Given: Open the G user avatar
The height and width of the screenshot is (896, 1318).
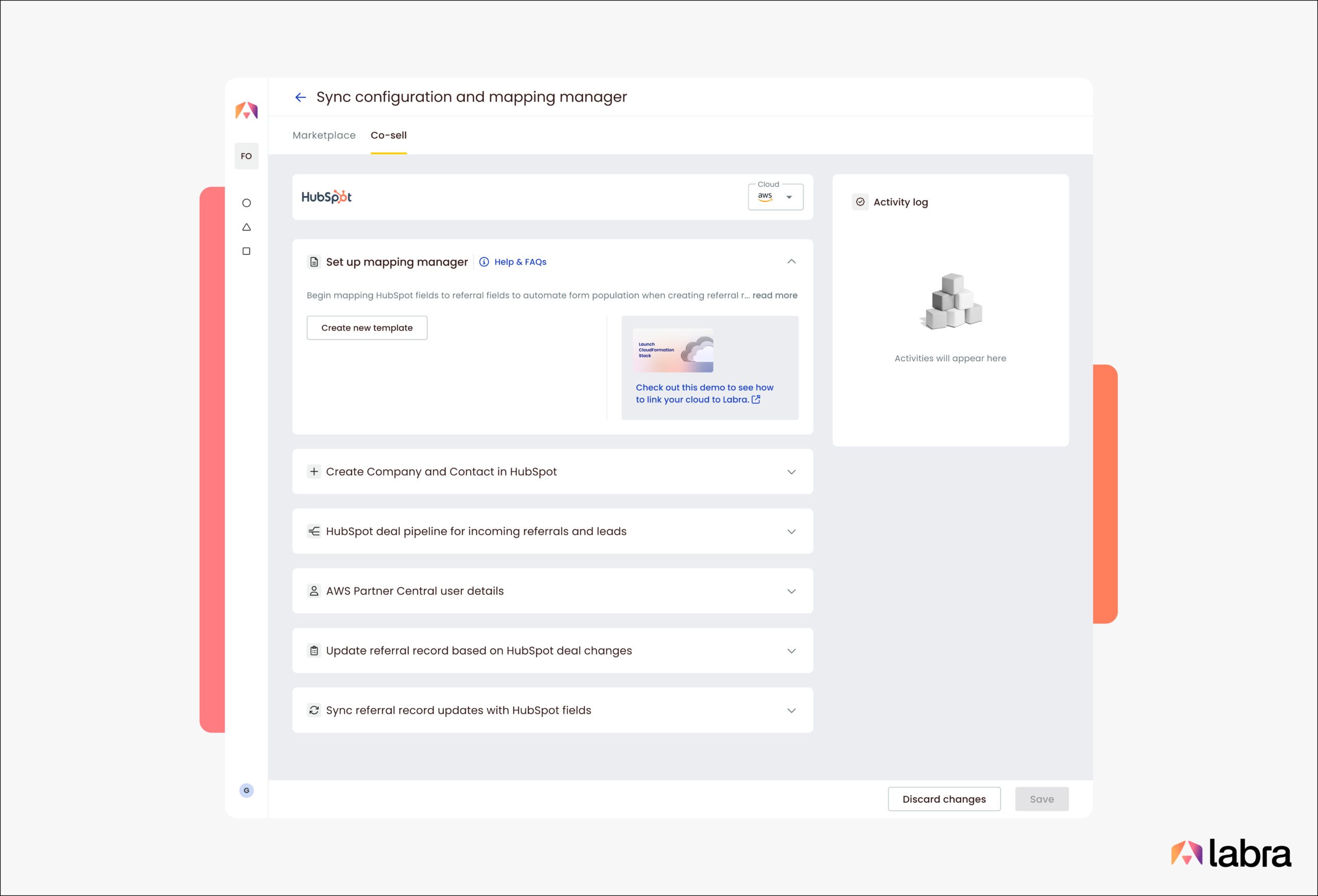Looking at the screenshot, I should 246,790.
